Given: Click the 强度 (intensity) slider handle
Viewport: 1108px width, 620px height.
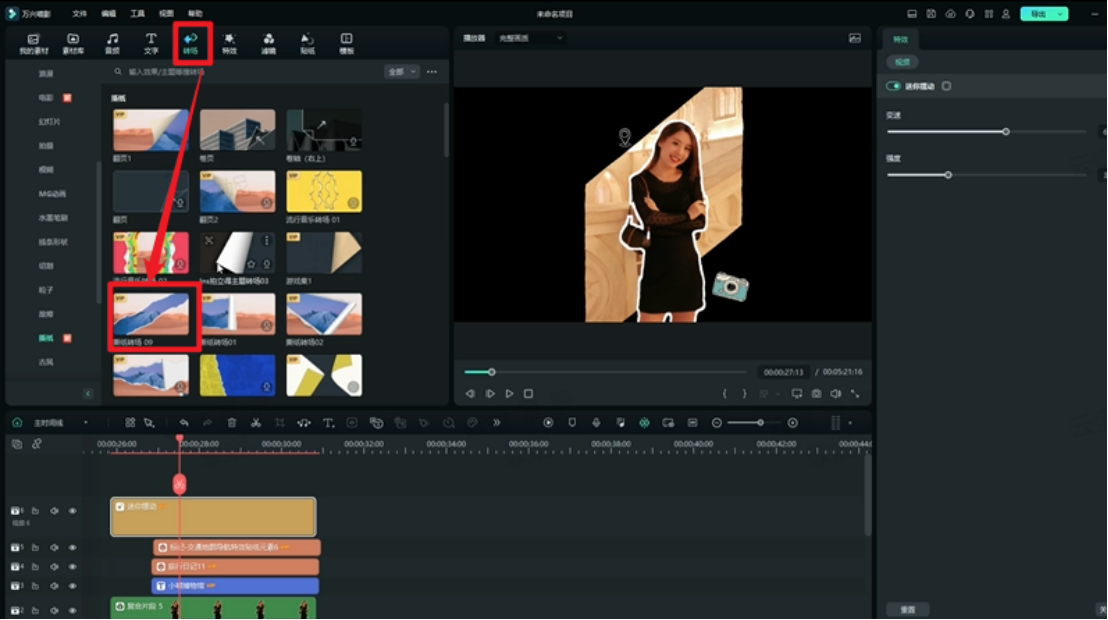Looking at the screenshot, I should coord(948,175).
